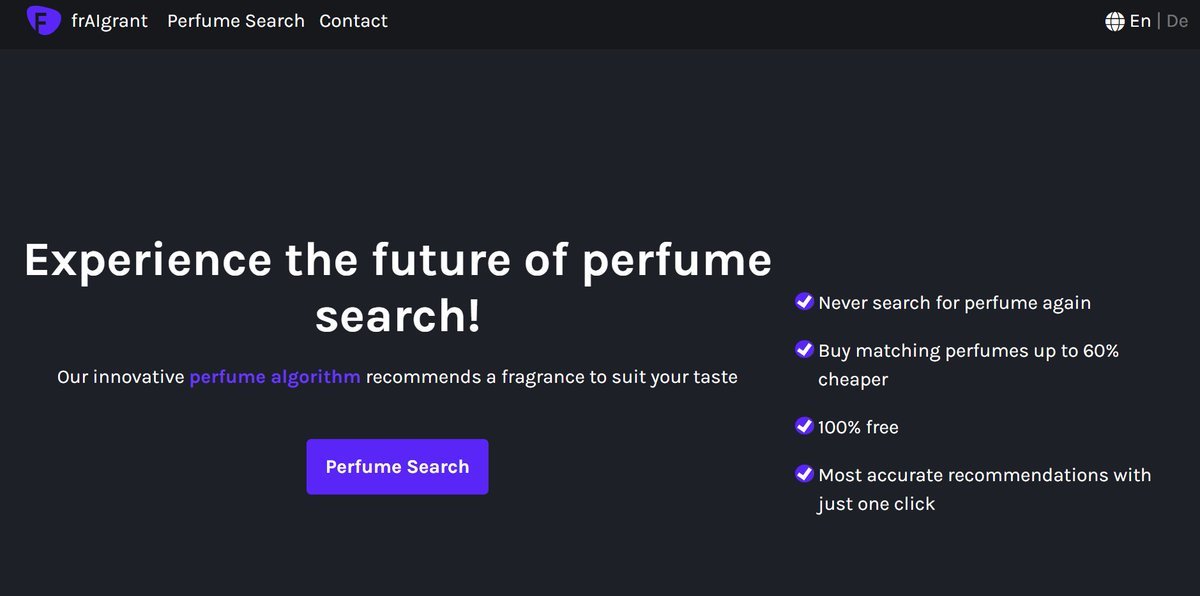Click checkmark beside Buy matching perfumes
1200x596 pixels.
[x=804, y=350]
